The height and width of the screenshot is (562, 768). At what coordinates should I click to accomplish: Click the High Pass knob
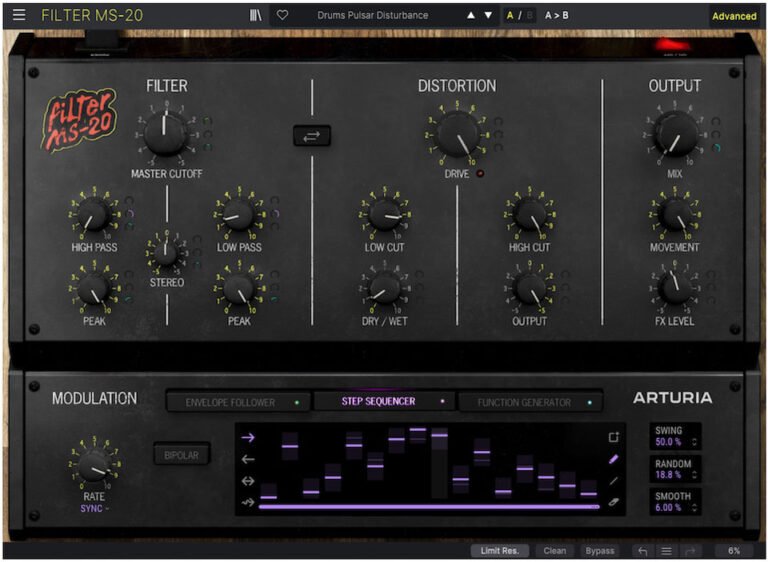coord(93,215)
